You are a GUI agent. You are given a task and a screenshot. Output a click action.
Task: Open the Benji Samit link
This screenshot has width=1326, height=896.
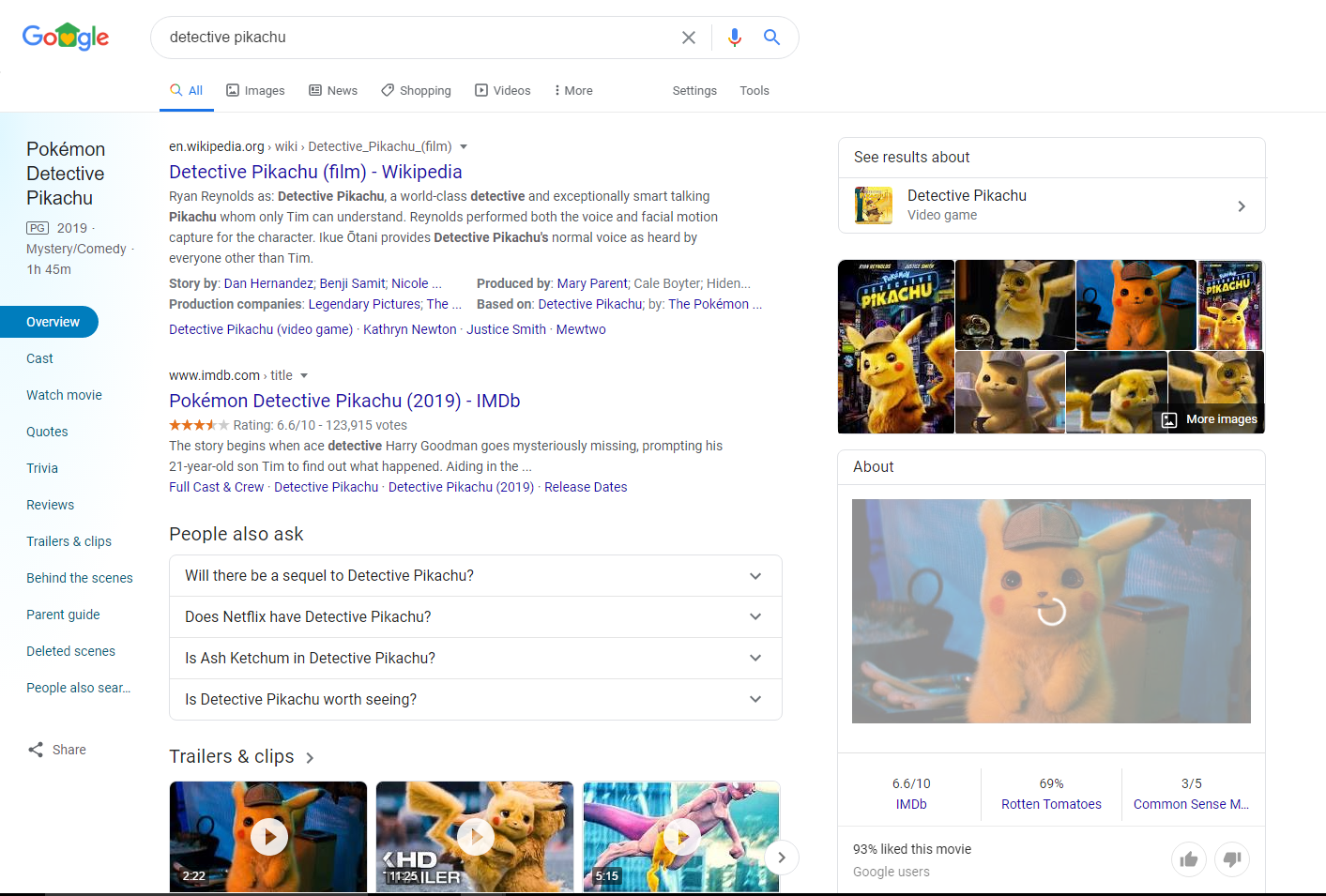click(352, 283)
